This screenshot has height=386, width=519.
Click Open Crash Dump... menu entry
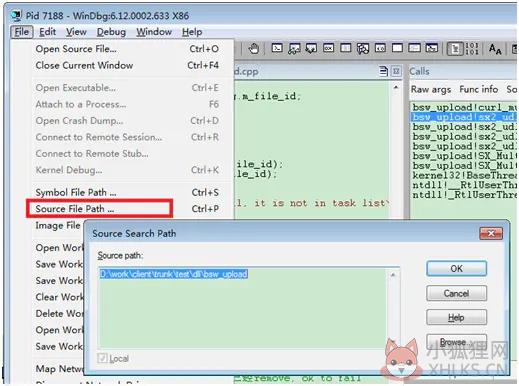[x=127, y=121]
